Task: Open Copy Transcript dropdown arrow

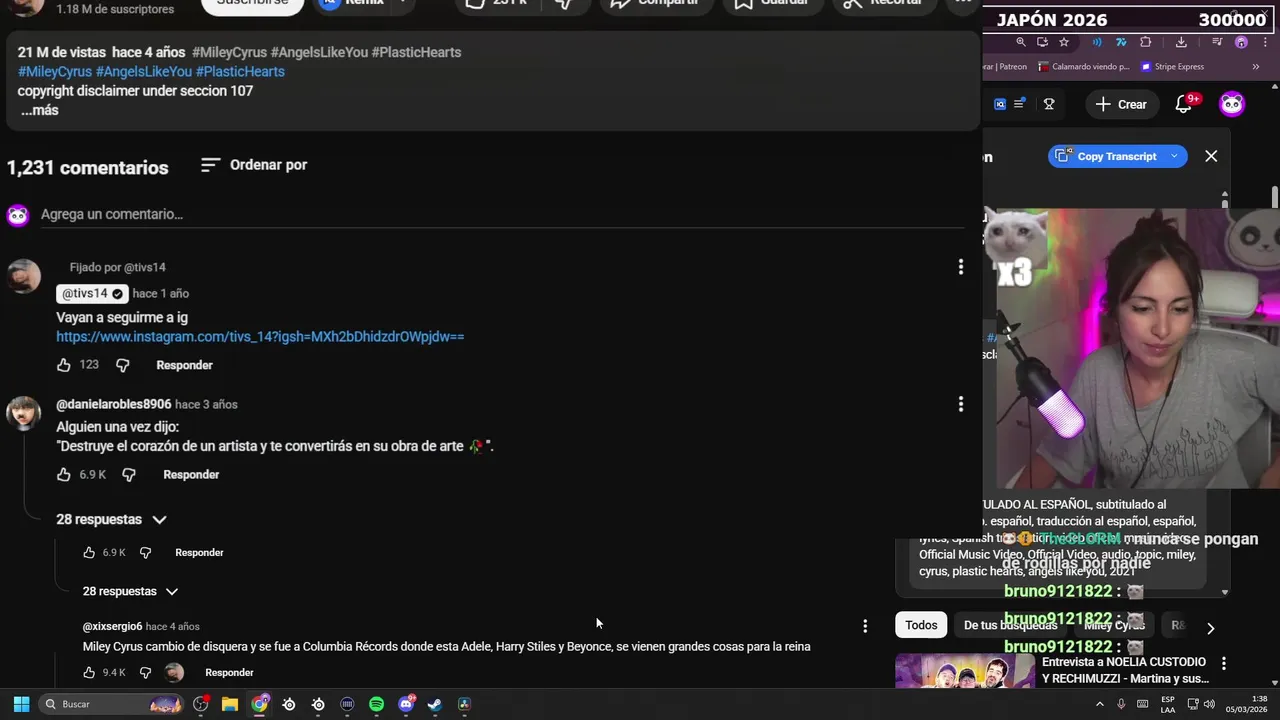Action: click(x=1174, y=156)
